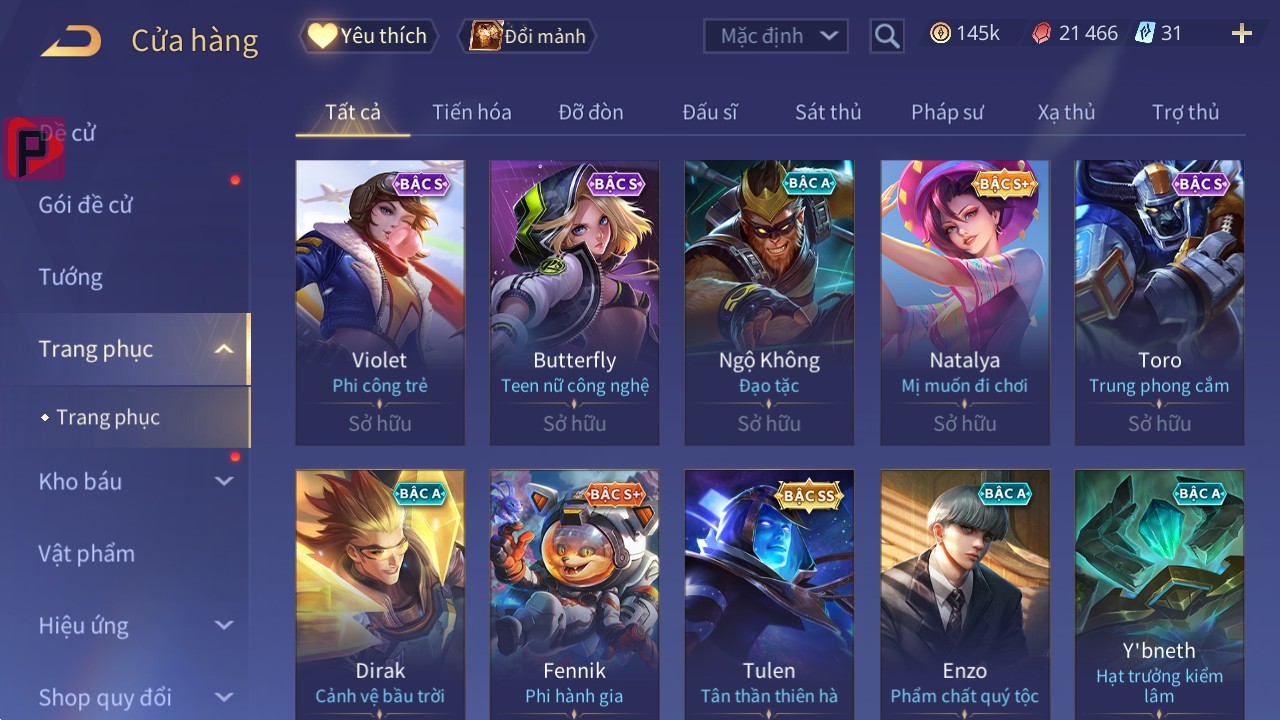
Task: Switch to the Pháp sư tab
Action: pos(947,112)
